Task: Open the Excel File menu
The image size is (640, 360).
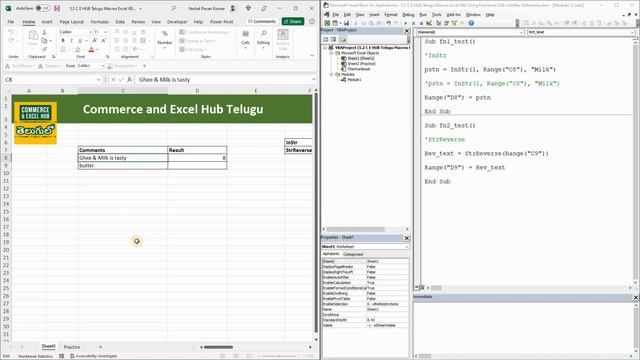Action: 11,22
